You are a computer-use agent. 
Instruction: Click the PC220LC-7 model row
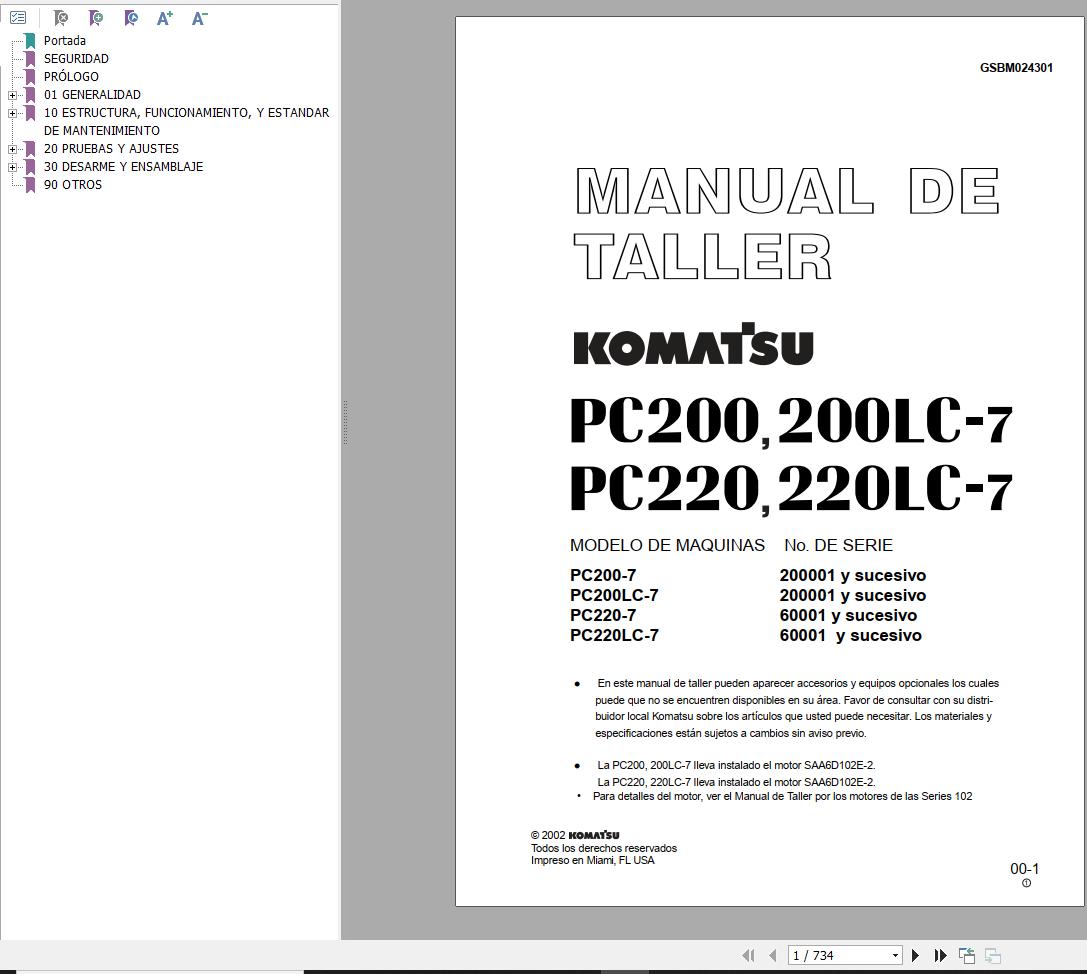click(614, 636)
